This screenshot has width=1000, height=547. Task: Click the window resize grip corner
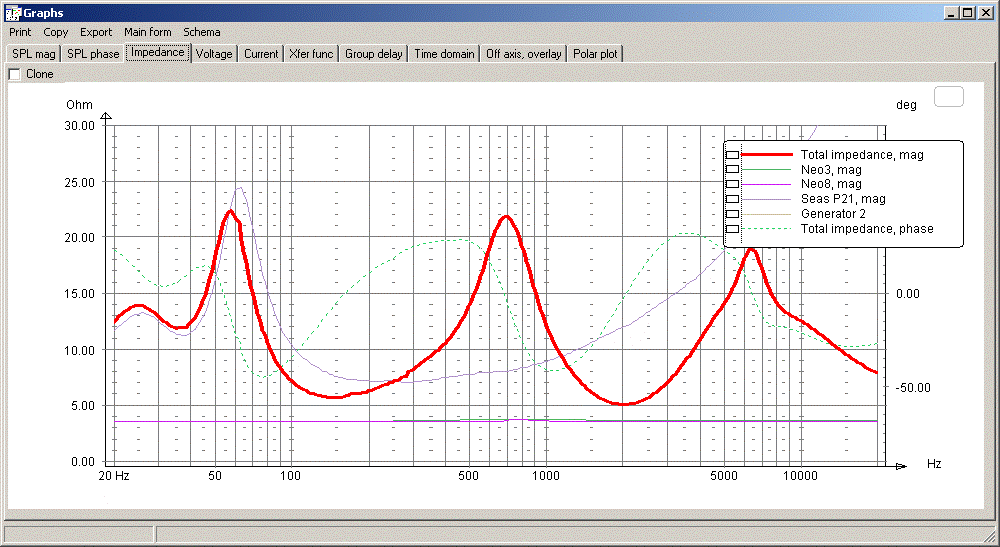click(988, 534)
